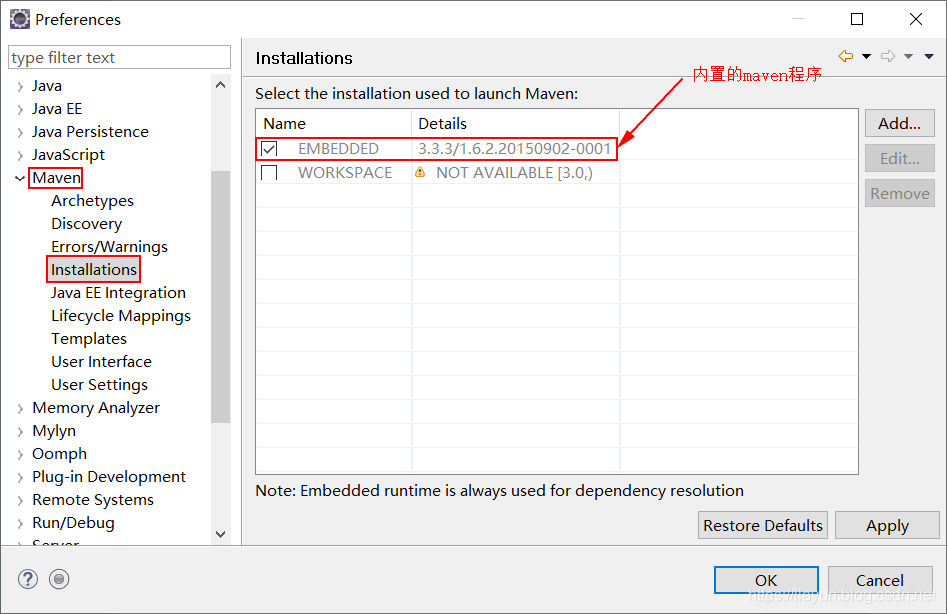Click the 3.3.3/1.6.2.20150902-0001 details cell

pos(514,149)
